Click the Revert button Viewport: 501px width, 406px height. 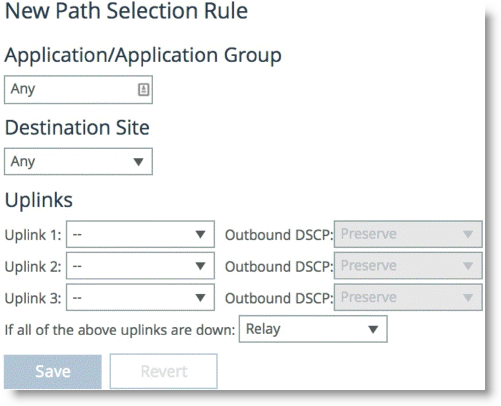click(164, 372)
